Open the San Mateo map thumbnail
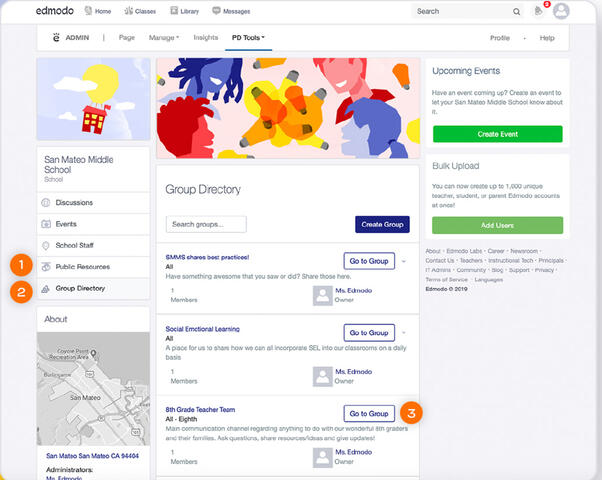 (x=93, y=388)
